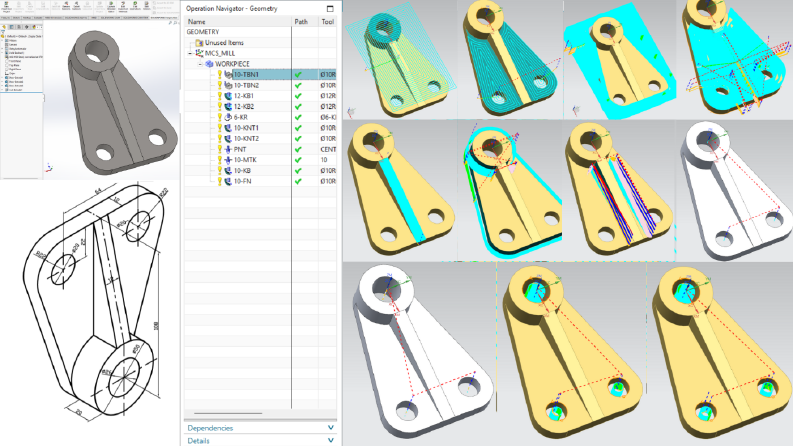Click the 10-MTK drilling operation icon

pos(228,160)
